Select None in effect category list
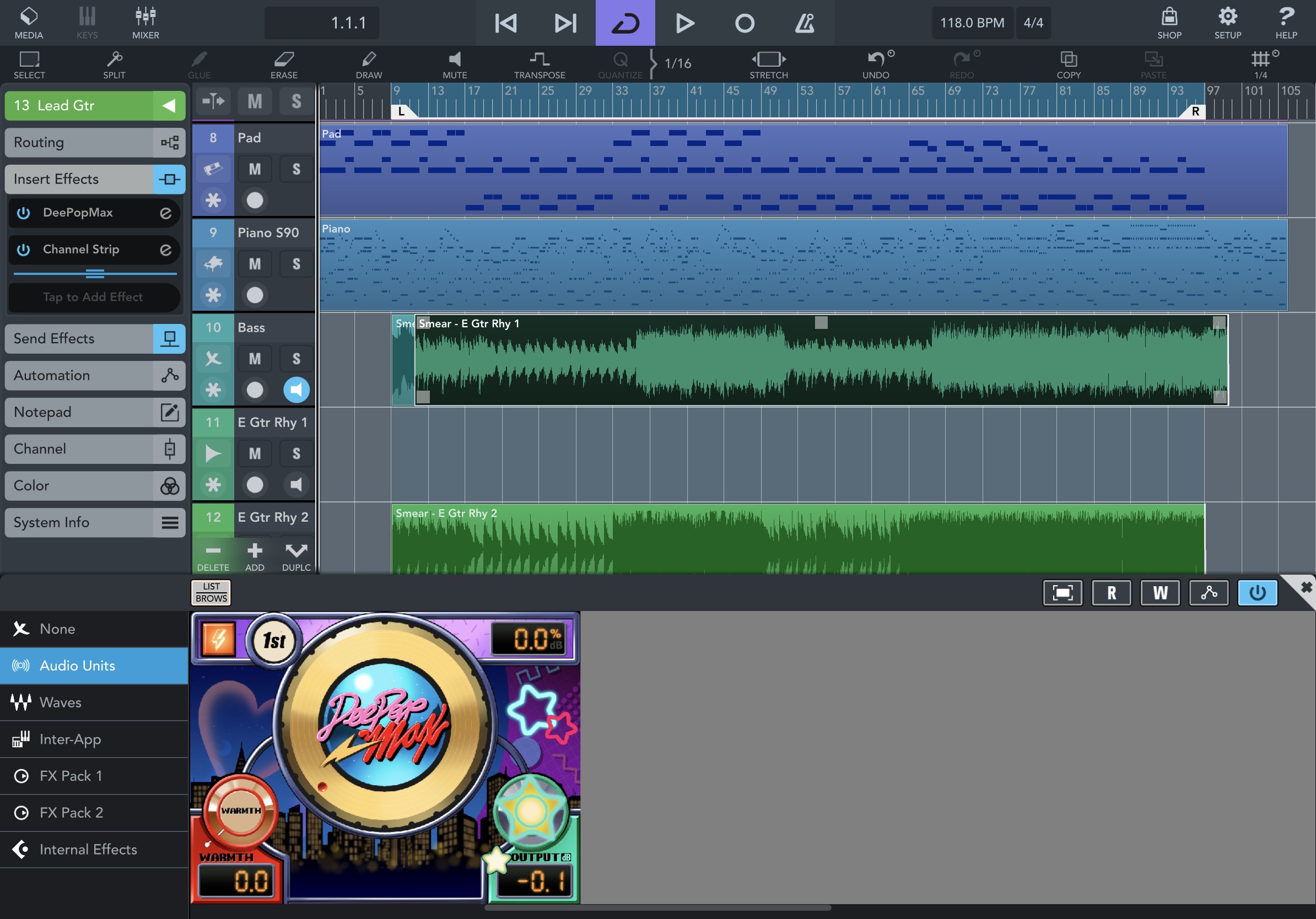This screenshot has width=1316, height=919. (94, 629)
